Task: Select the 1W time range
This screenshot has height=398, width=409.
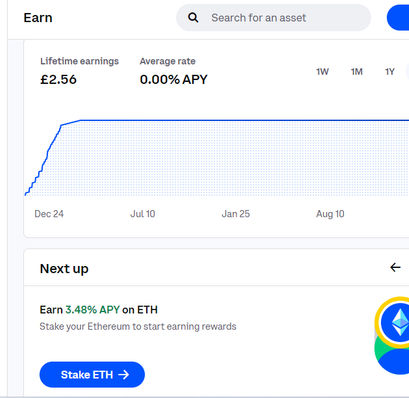Action: point(322,72)
